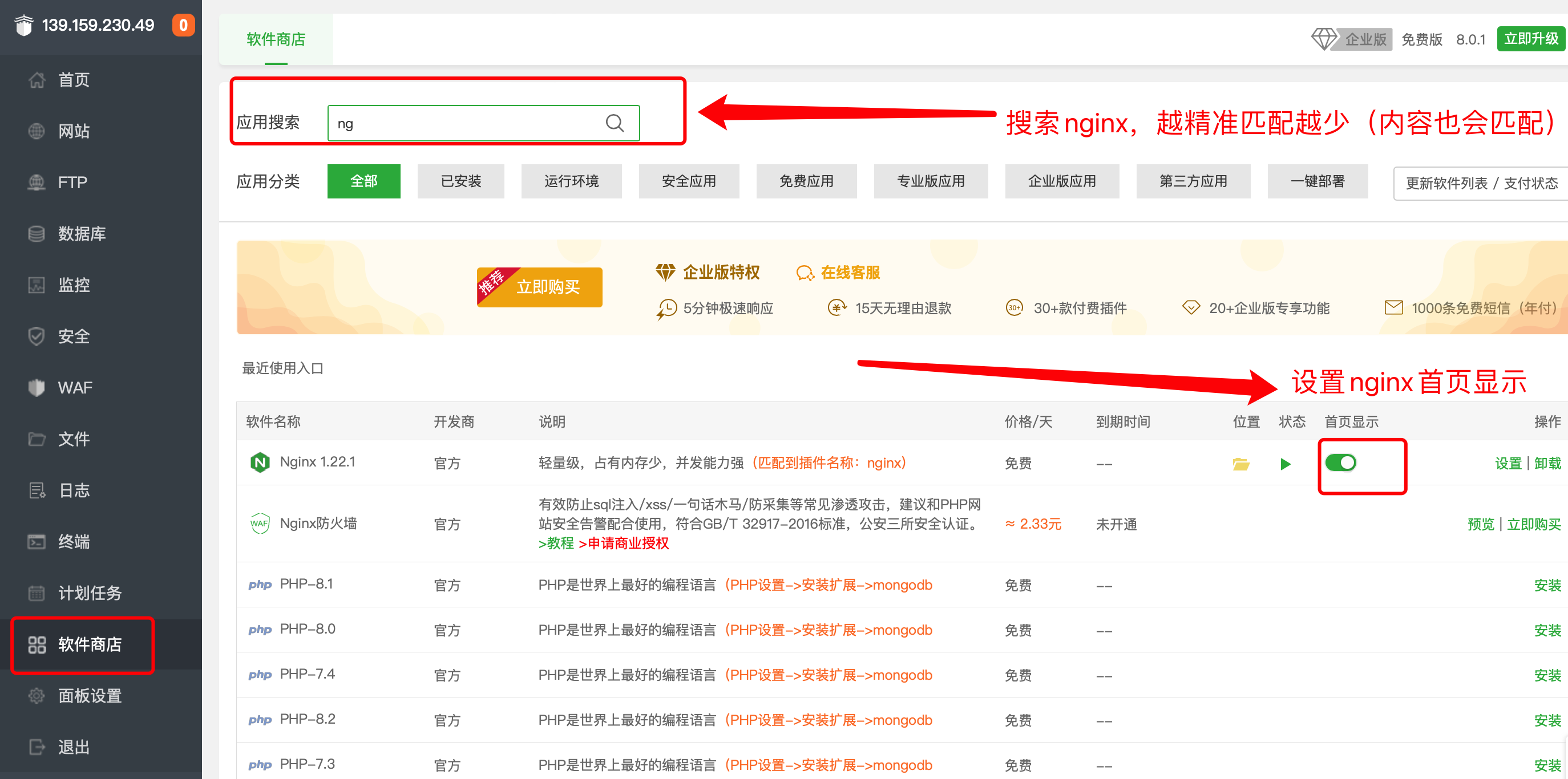1568x779 pixels.
Task: Install PHP-8.0 via 安装 link
Action: tap(1547, 630)
